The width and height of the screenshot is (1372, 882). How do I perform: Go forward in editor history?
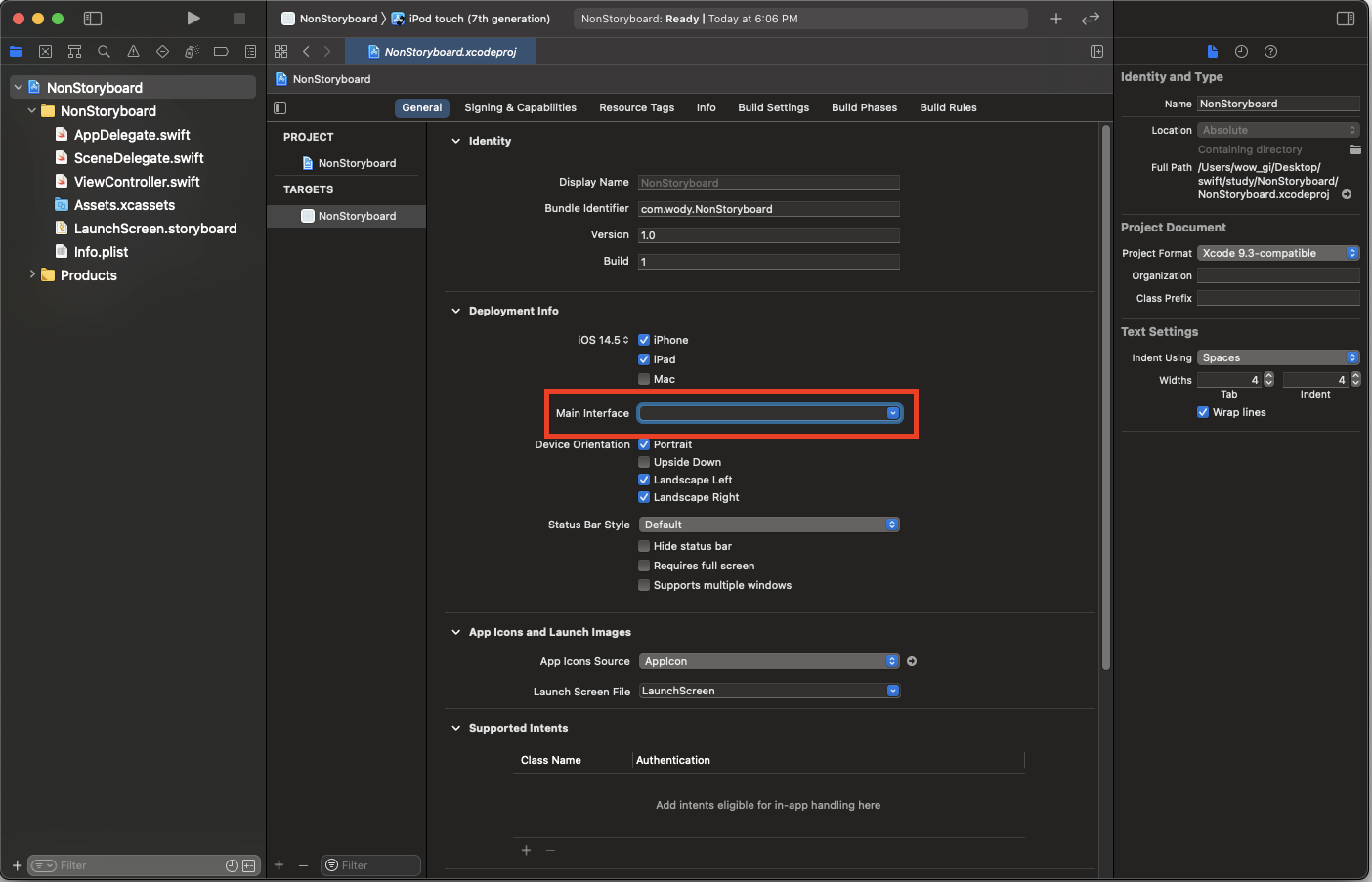pos(327,51)
